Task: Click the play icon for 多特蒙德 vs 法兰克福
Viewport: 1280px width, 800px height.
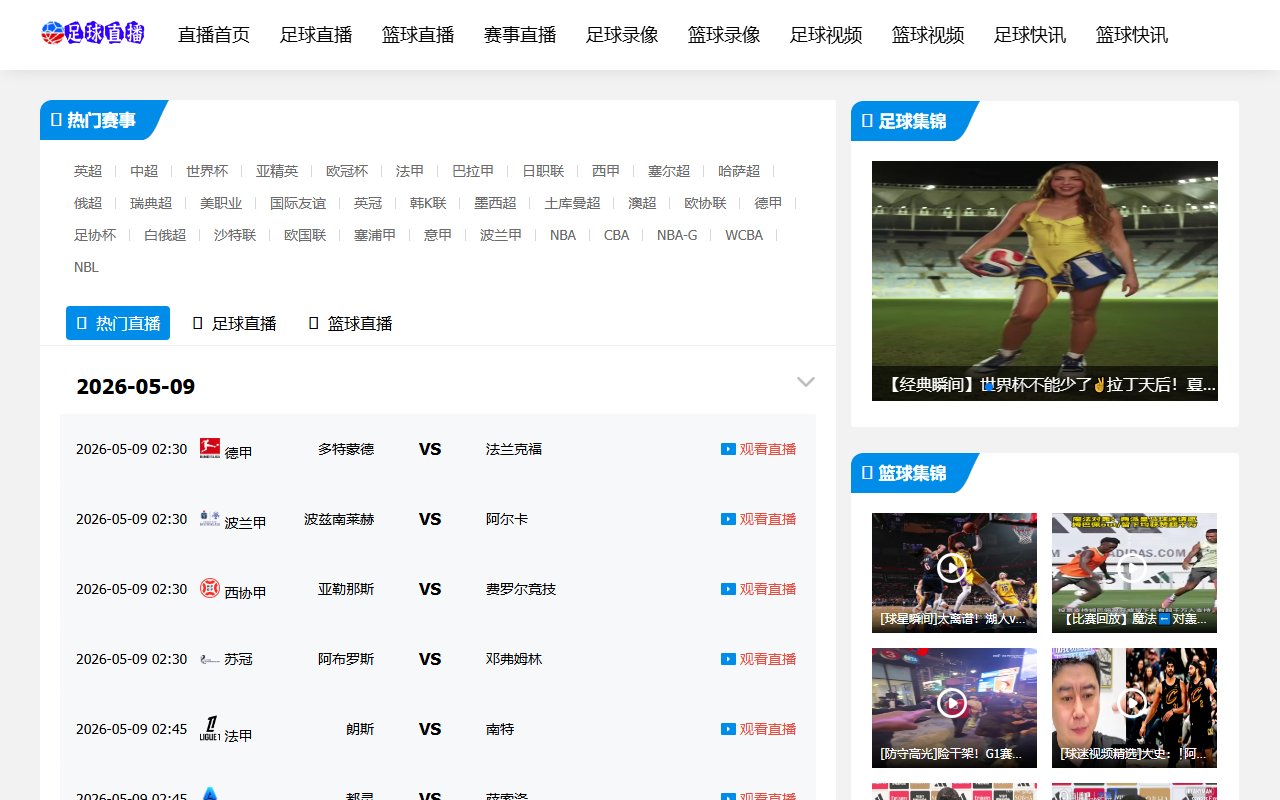Action: 728,449
